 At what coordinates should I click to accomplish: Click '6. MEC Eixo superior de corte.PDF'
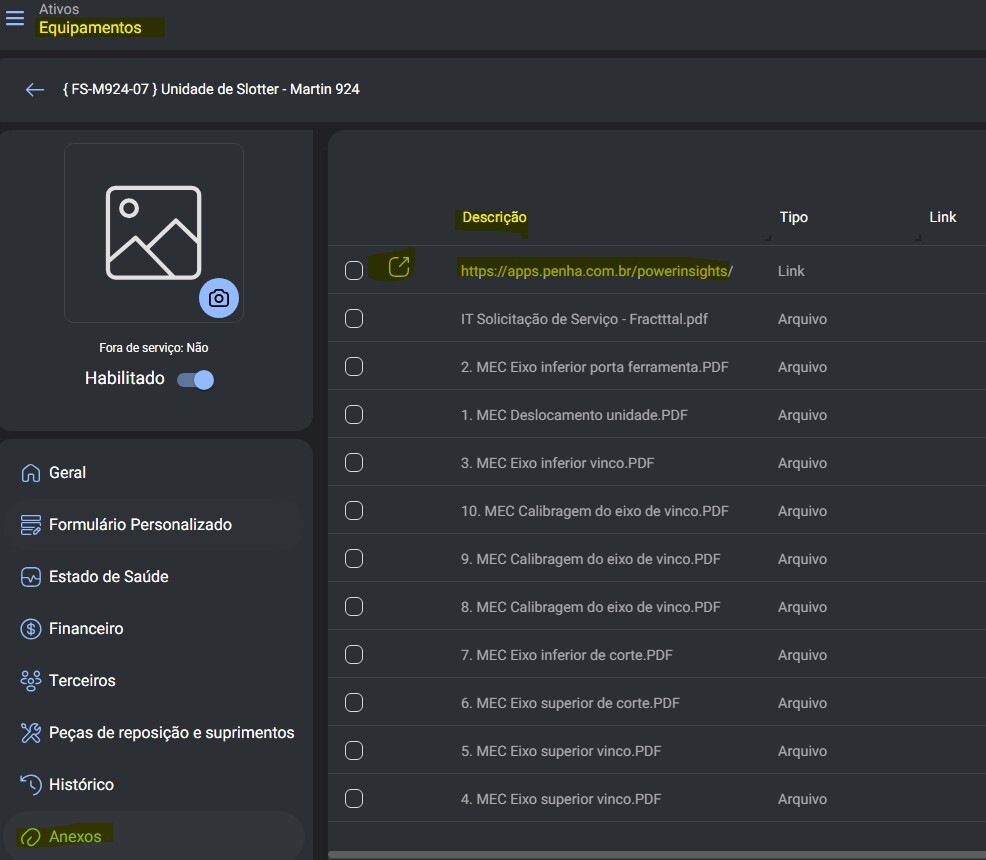(x=570, y=703)
